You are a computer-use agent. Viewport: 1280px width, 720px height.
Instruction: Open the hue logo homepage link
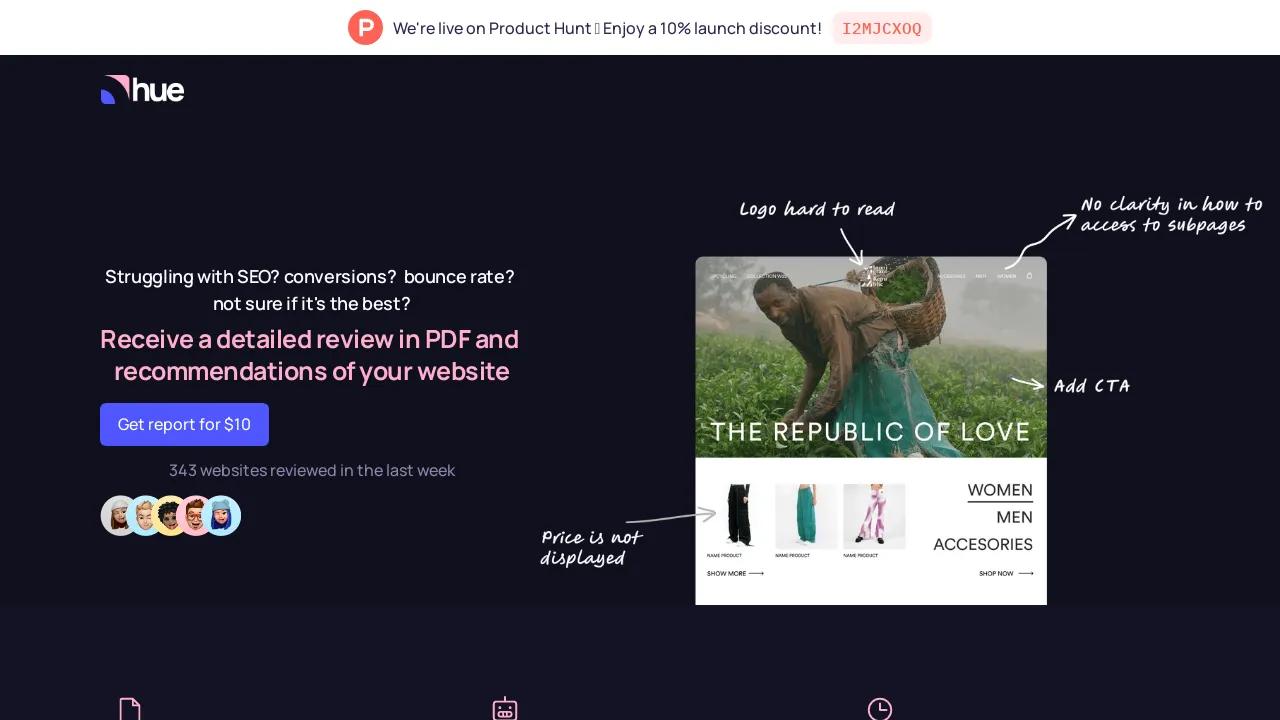click(142, 90)
